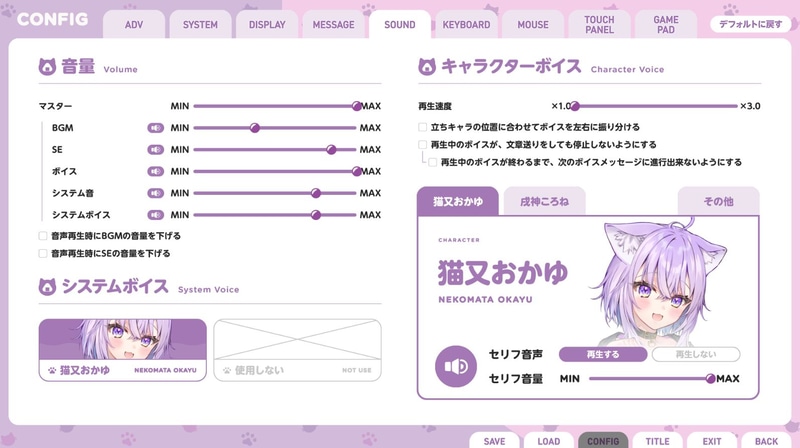Screen dimensions: 800x448
Task: Open the TOUCH PANEL tab
Action: click(x=599, y=24)
